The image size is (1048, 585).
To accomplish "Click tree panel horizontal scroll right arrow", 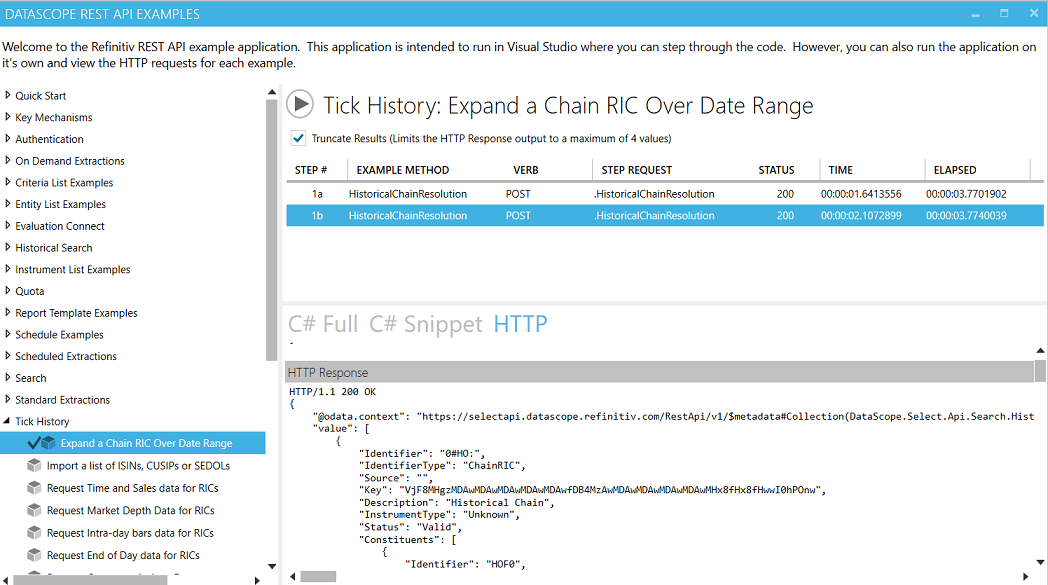I will pos(257,580).
